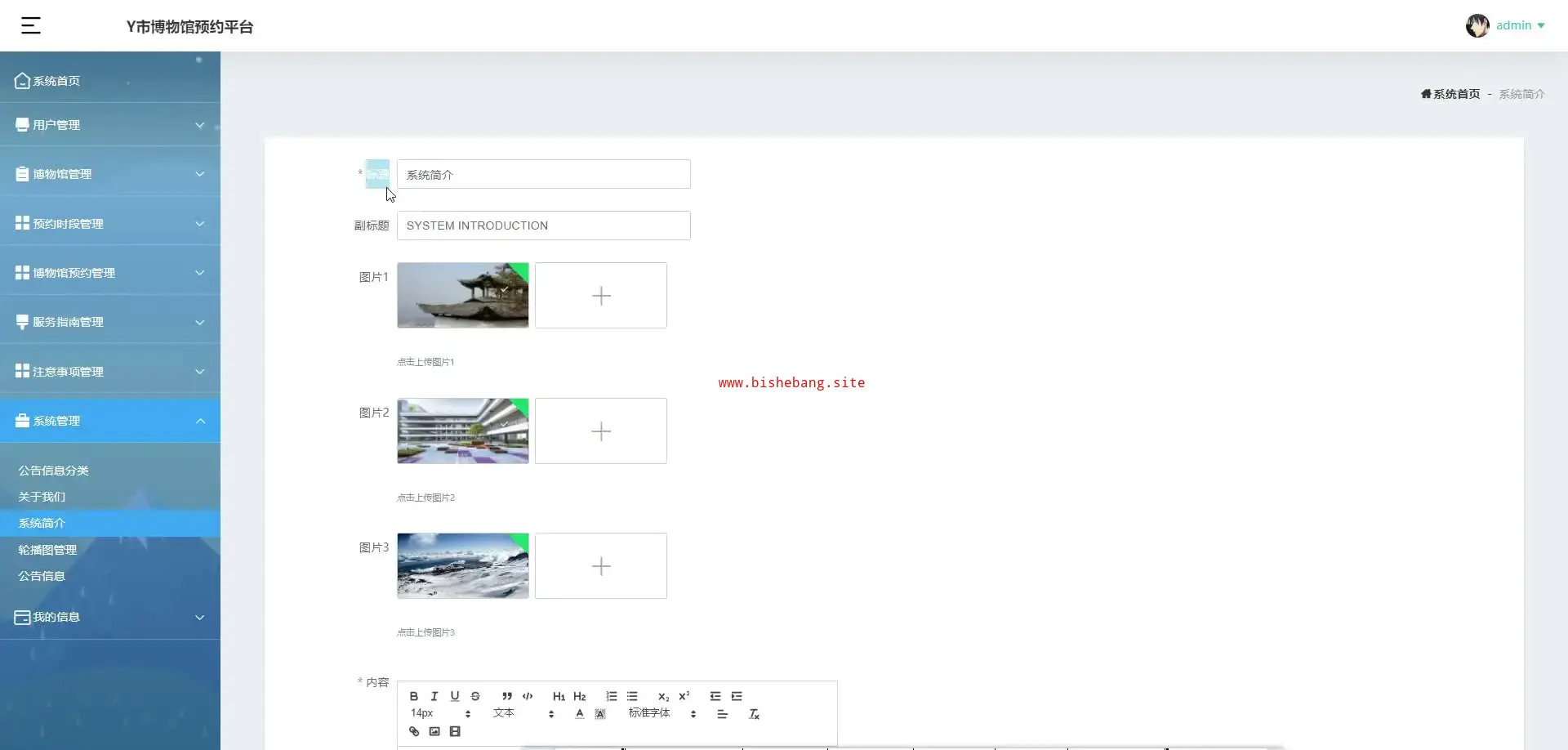This screenshot has width=1568, height=750.
Task: Apply strikethrough formatting in the editor
Action: [475, 696]
